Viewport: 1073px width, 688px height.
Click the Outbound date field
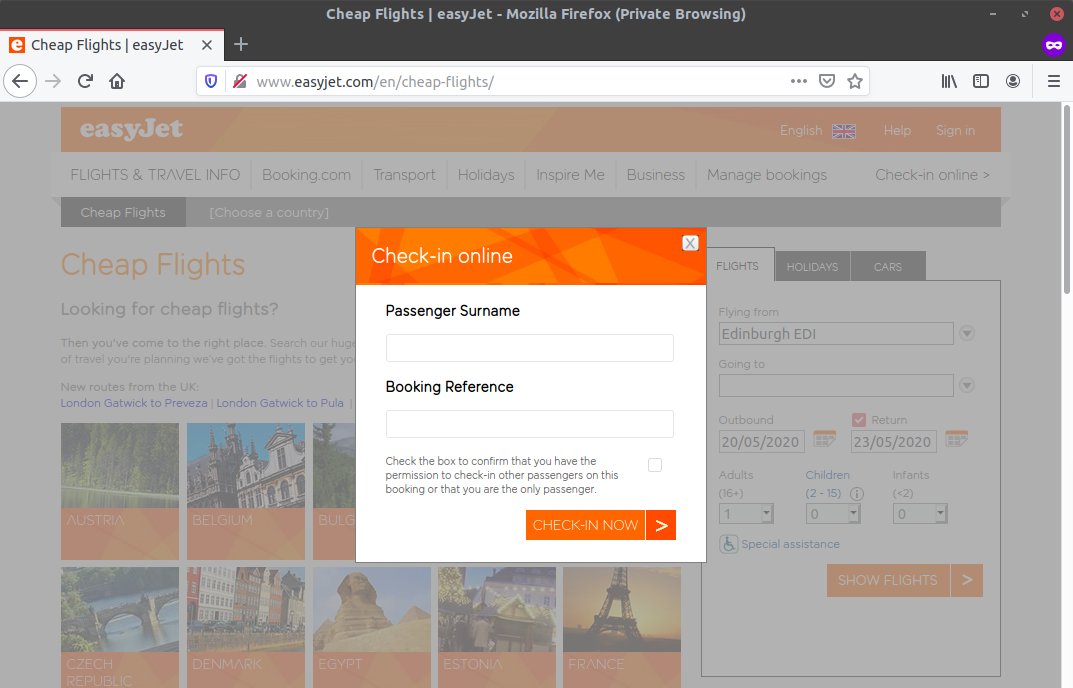coord(761,442)
